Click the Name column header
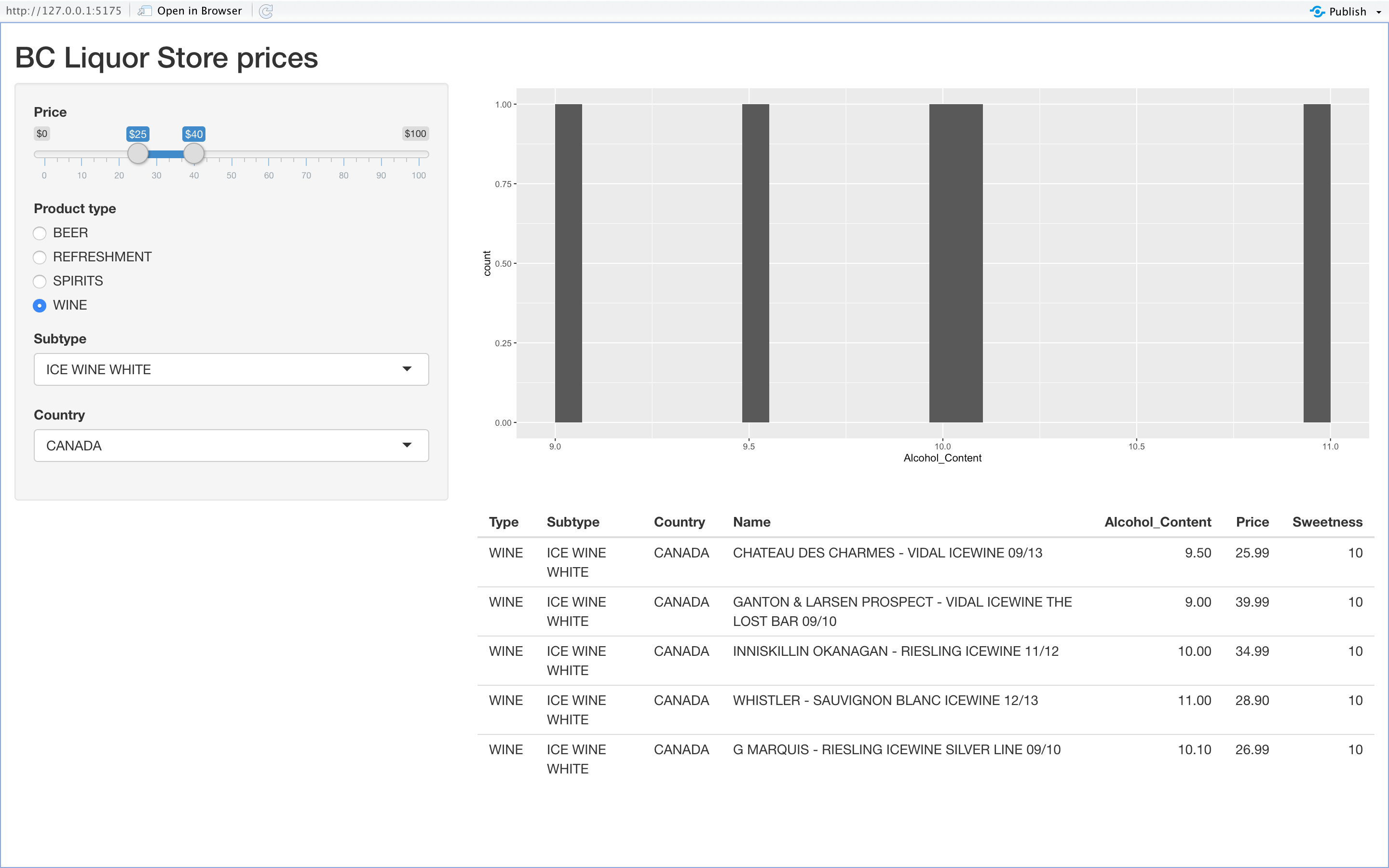Screen dimensions: 1389x868 751,522
